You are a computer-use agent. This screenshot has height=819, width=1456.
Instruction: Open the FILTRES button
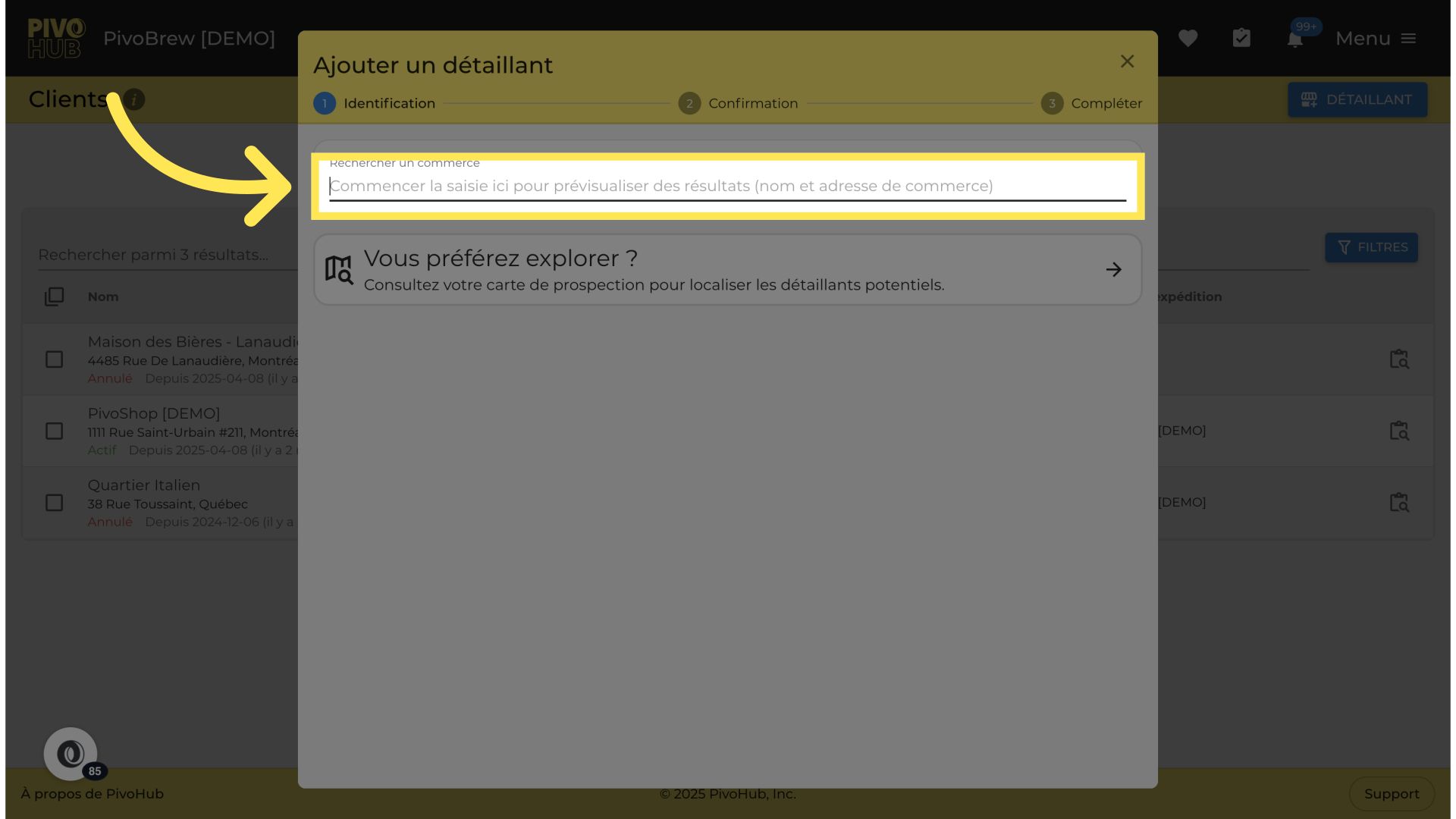point(1371,247)
